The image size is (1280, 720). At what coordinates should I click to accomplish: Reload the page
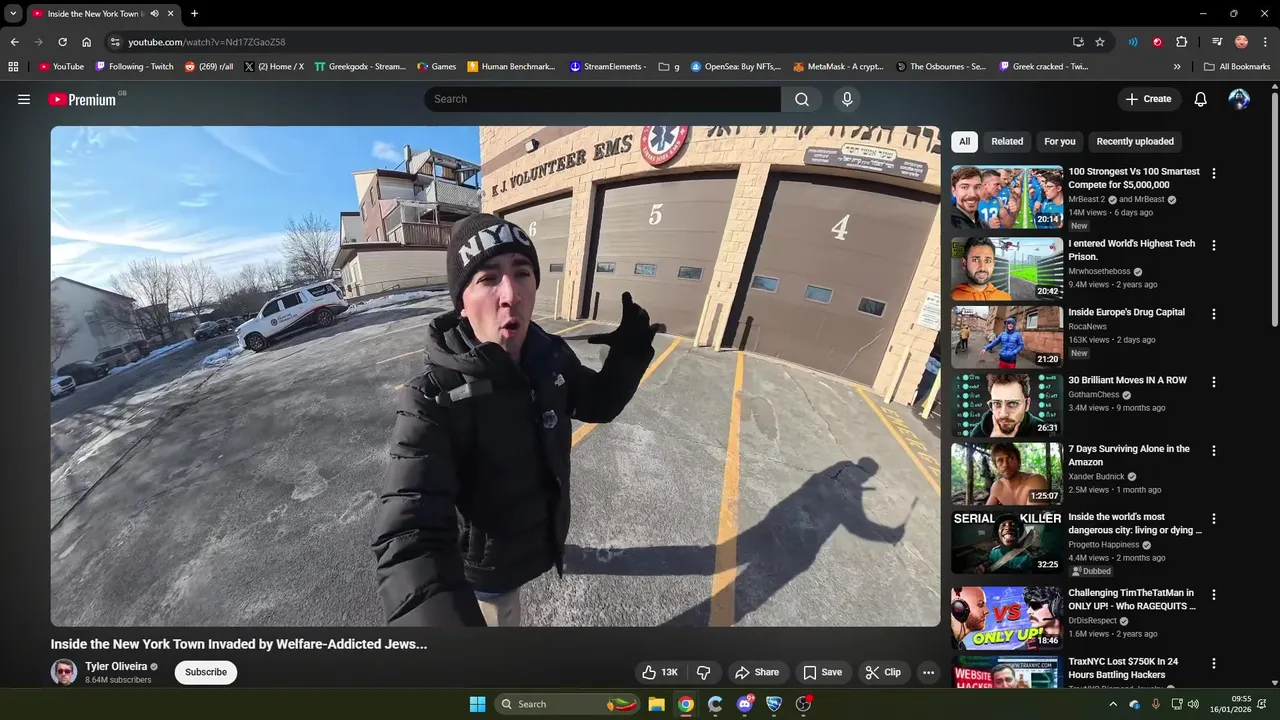62,42
